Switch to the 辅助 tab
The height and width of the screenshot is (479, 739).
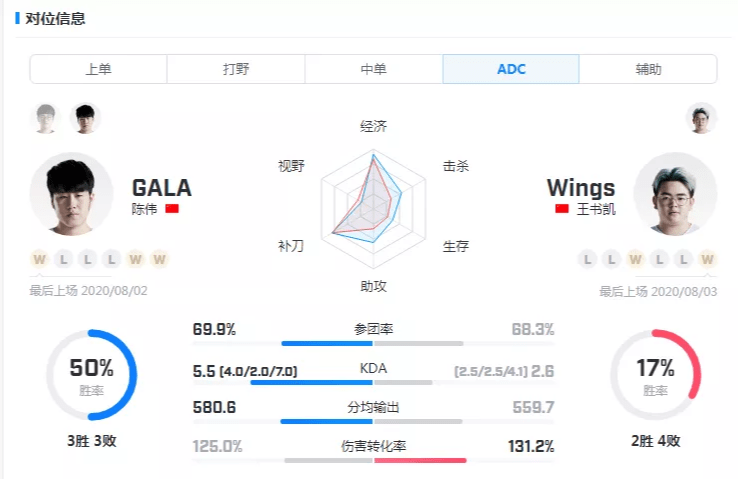[648, 69]
